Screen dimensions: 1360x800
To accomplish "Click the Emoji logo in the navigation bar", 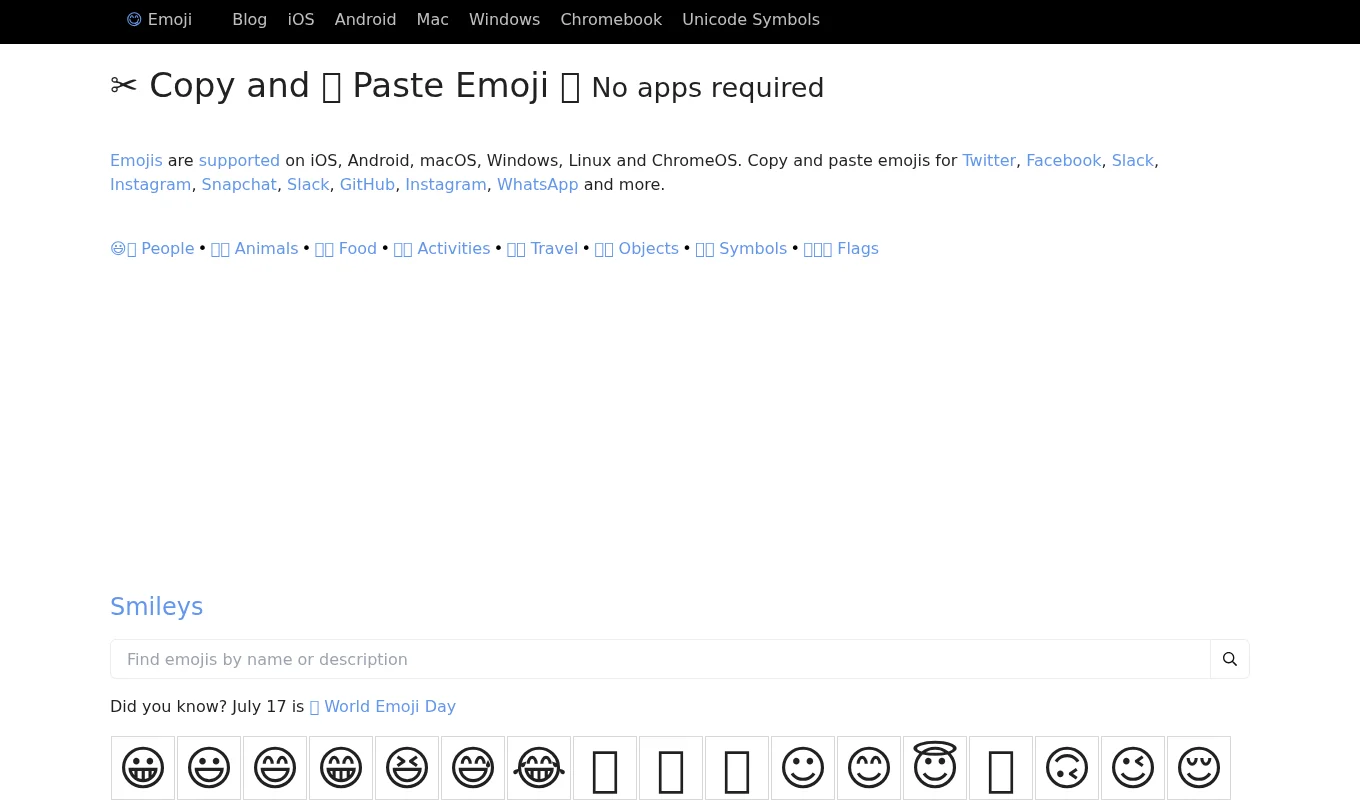I will tap(159, 19).
